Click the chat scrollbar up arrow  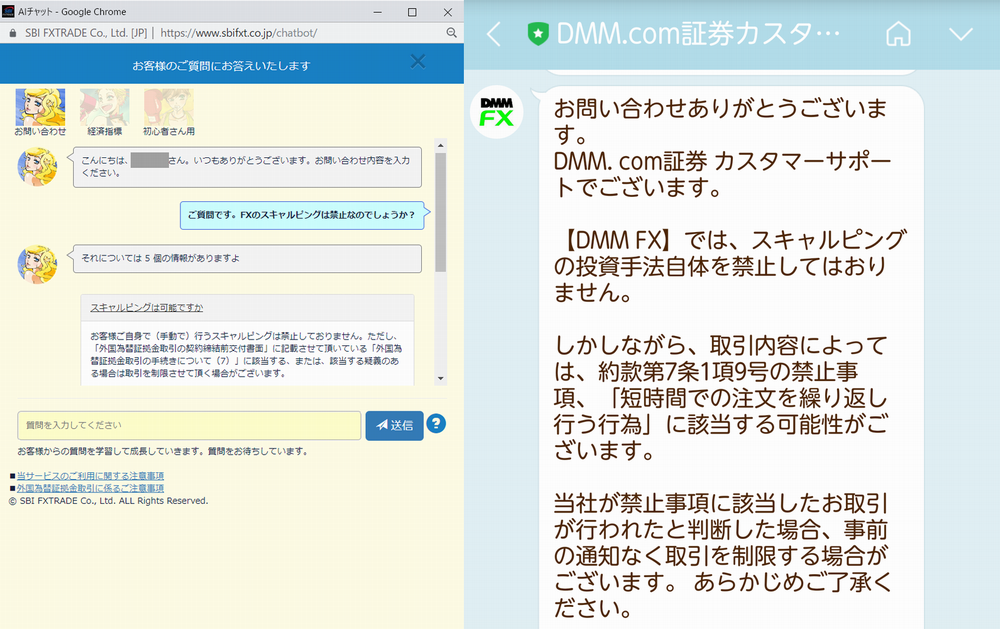(x=441, y=145)
